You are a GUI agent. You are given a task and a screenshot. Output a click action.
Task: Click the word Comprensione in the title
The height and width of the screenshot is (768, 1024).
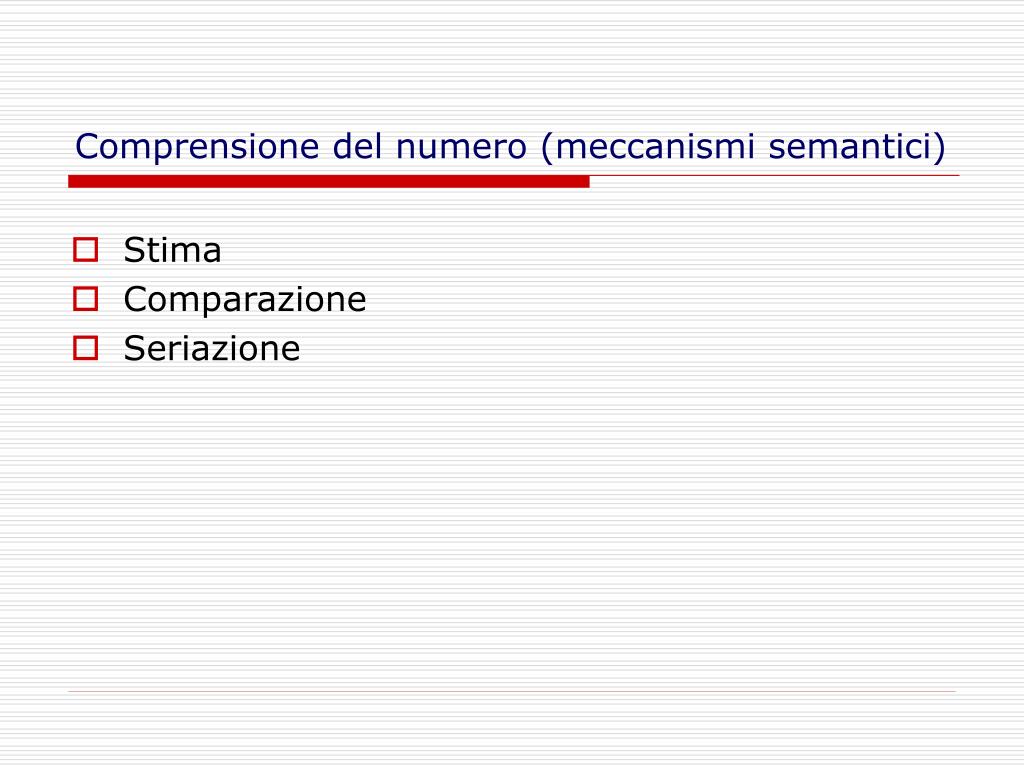coord(197,148)
